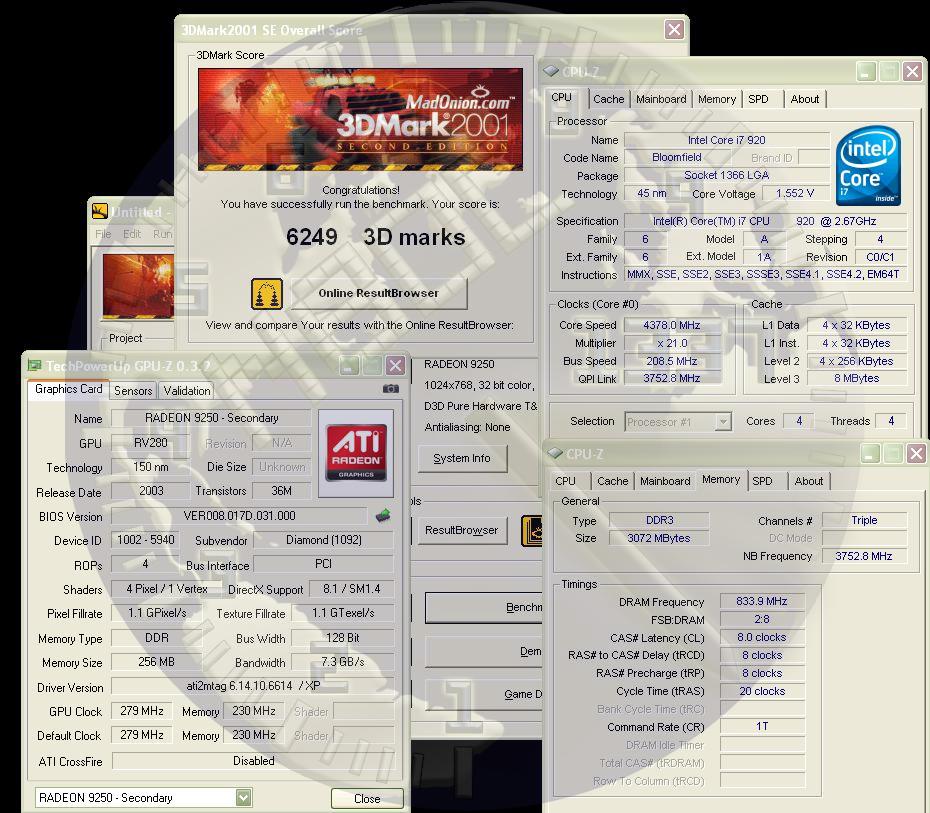Click the lower CPU-Z title bar icon
Image resolution: width=930 pixels, height=813 pixels.
(555, 454)
